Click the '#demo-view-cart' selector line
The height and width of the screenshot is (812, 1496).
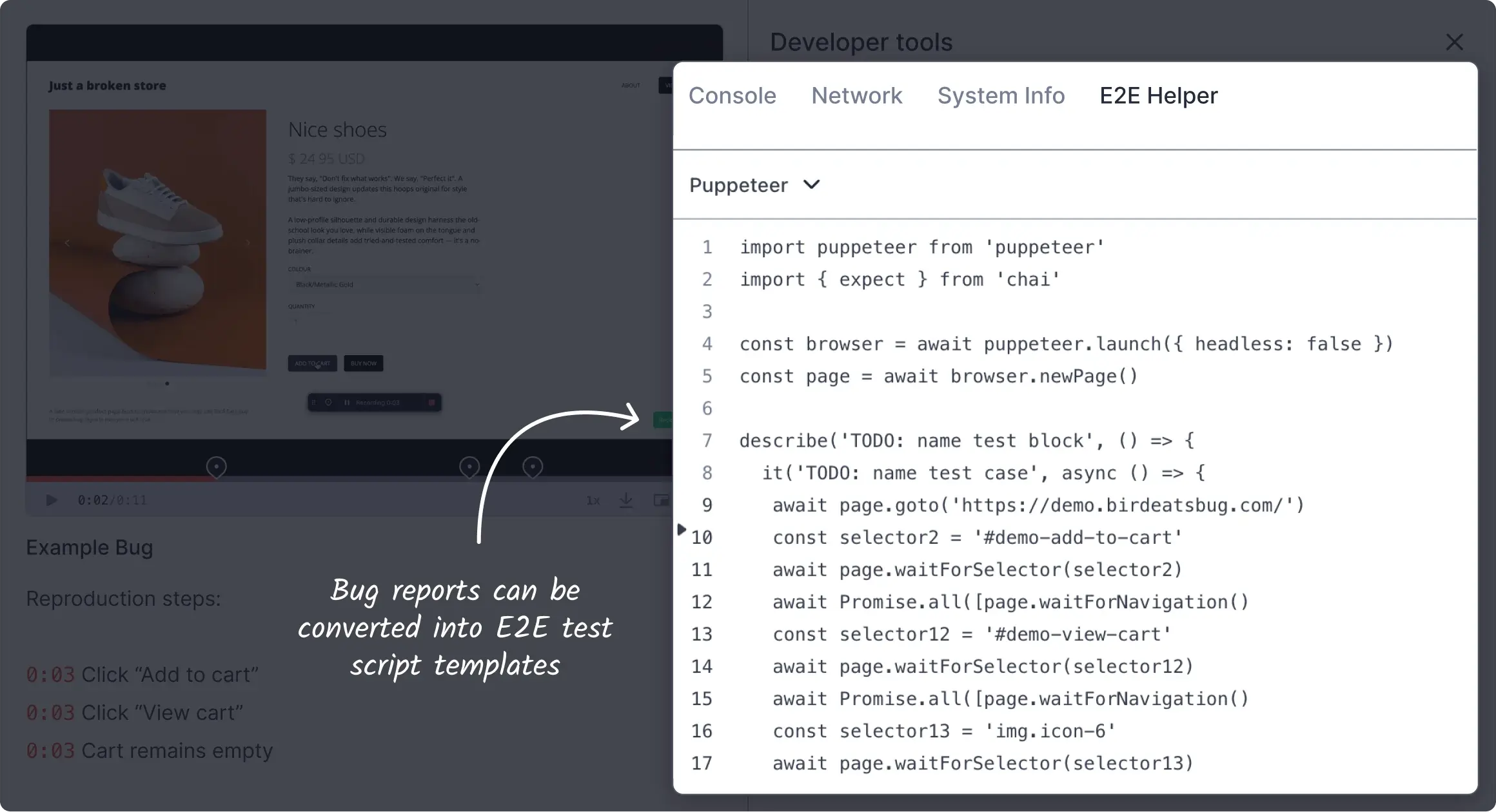tap(972, 634)
